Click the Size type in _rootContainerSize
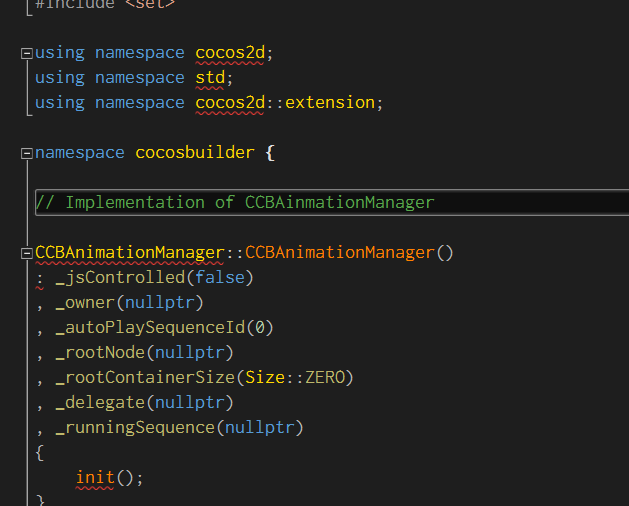Screen dimensions: 629x506 coord(264,377)
